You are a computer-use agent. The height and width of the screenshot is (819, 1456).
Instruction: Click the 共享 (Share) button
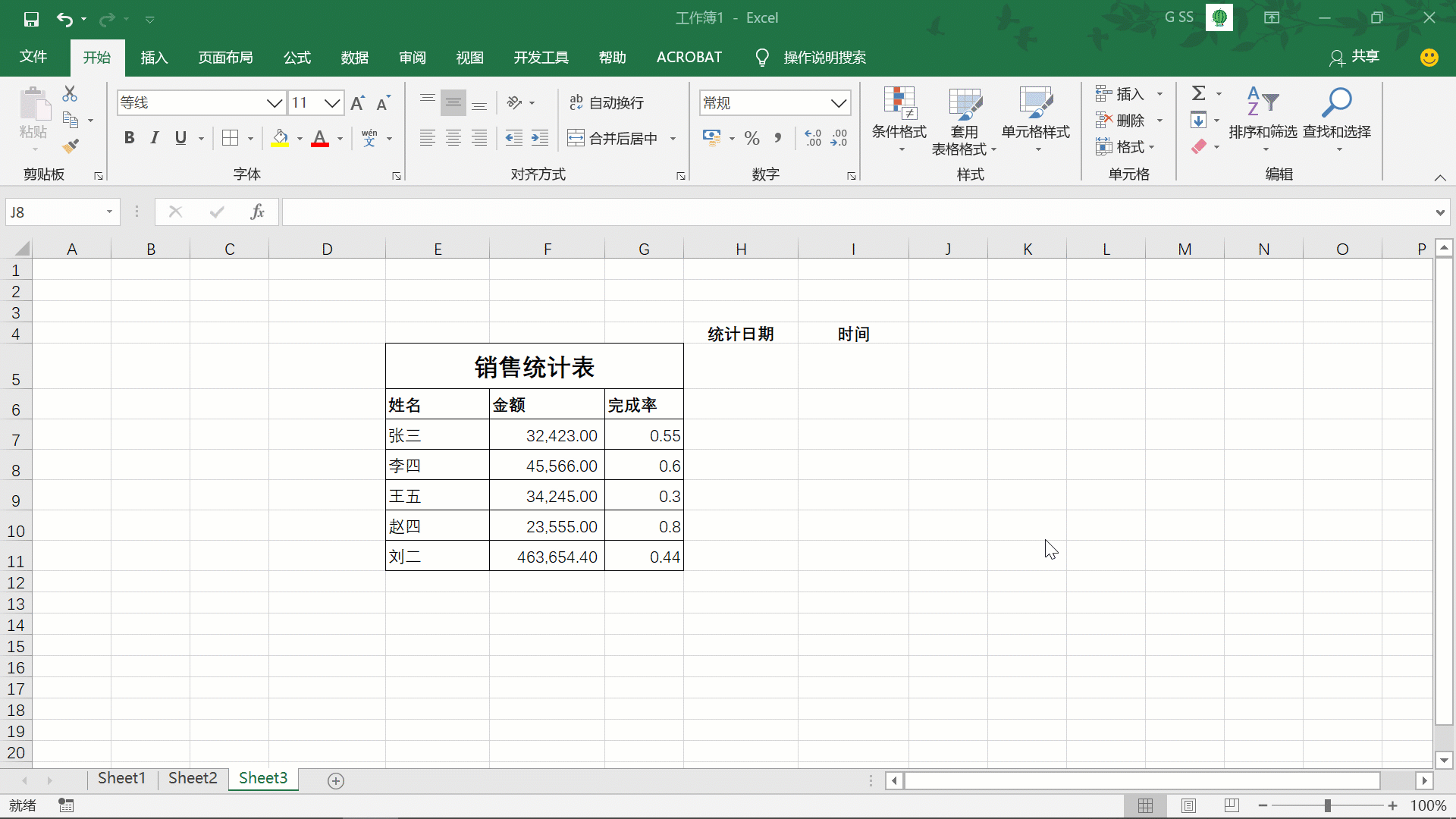tap(1363, 57)
